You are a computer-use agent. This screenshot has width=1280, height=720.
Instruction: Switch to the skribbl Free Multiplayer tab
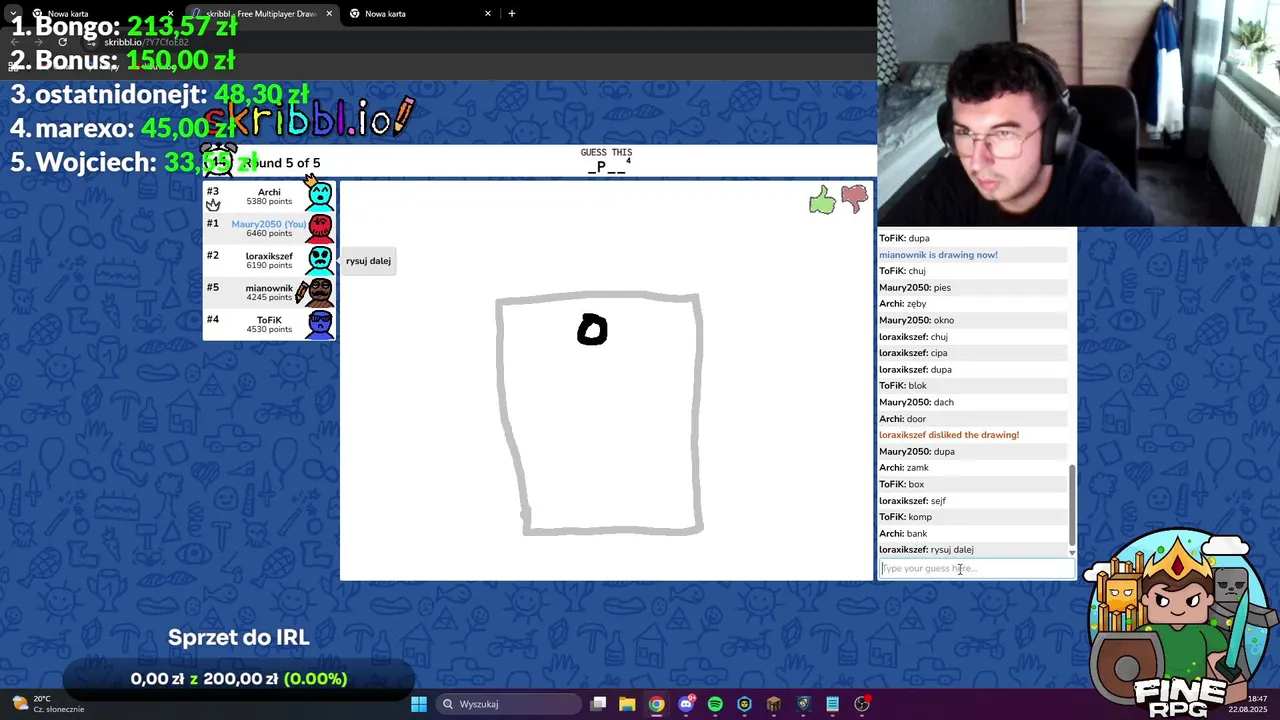[262, 14]
